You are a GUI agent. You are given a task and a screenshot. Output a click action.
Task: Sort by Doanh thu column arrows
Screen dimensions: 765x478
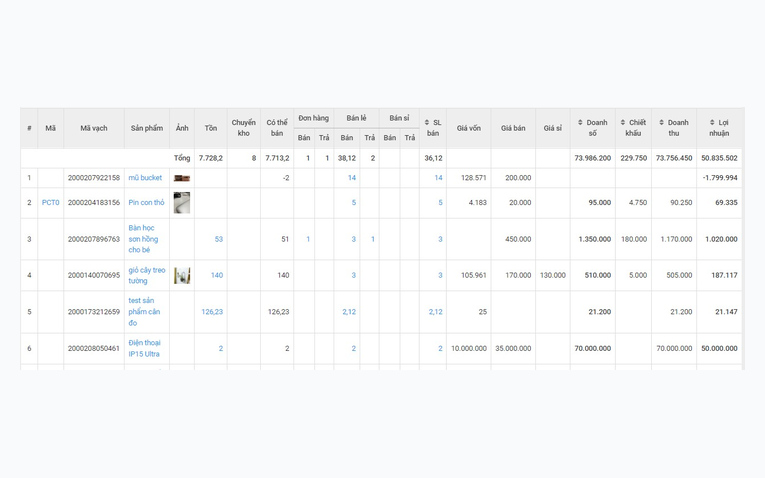[x=661, y=122]
